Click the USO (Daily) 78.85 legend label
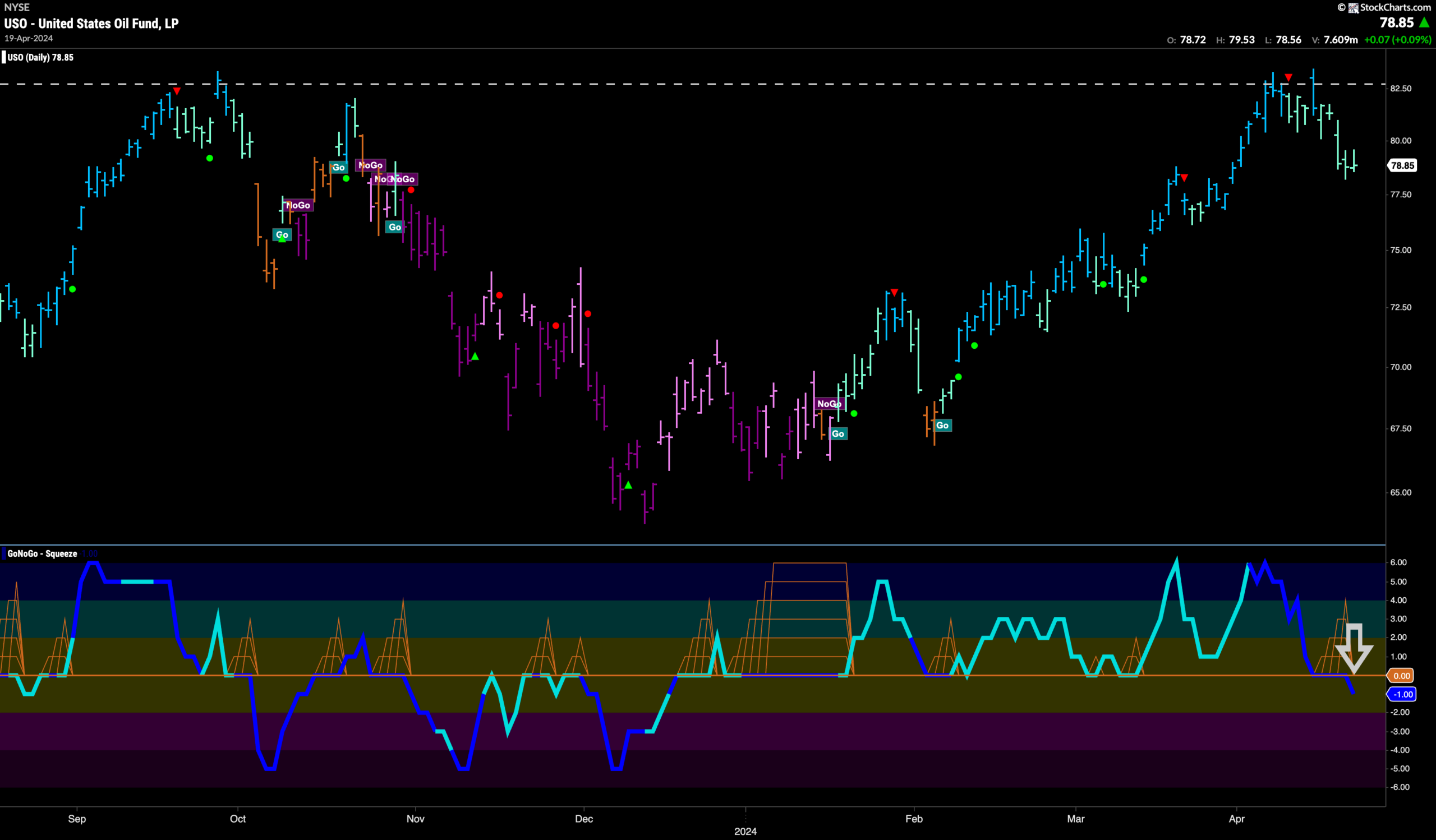This screenshot has height=840, width=1436. [40, 58]
